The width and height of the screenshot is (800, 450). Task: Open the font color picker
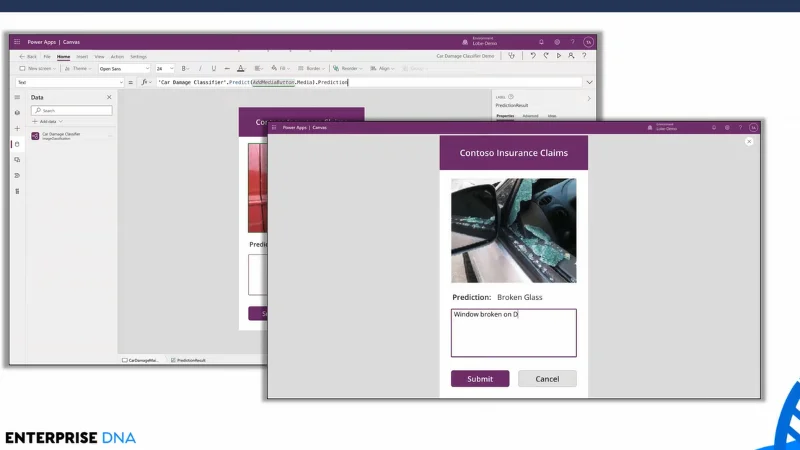(x=241, y=68)
